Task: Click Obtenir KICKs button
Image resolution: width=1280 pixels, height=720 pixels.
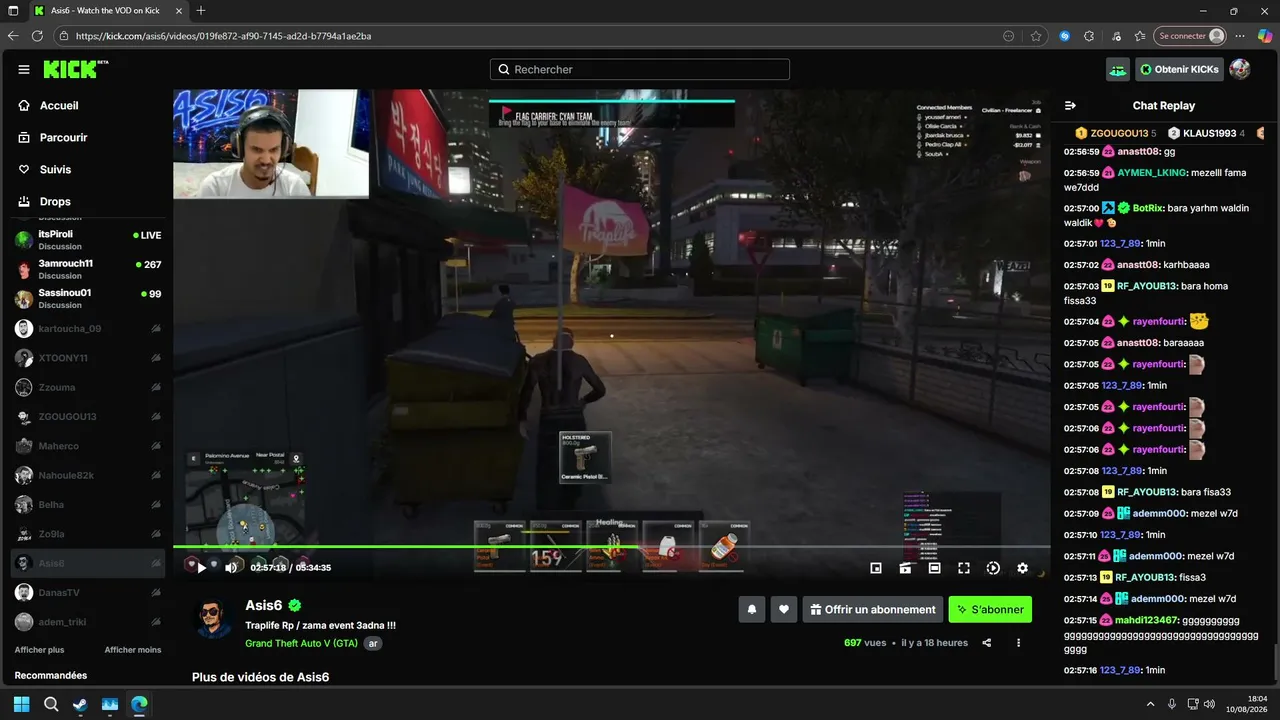Action: (1179, 69)
